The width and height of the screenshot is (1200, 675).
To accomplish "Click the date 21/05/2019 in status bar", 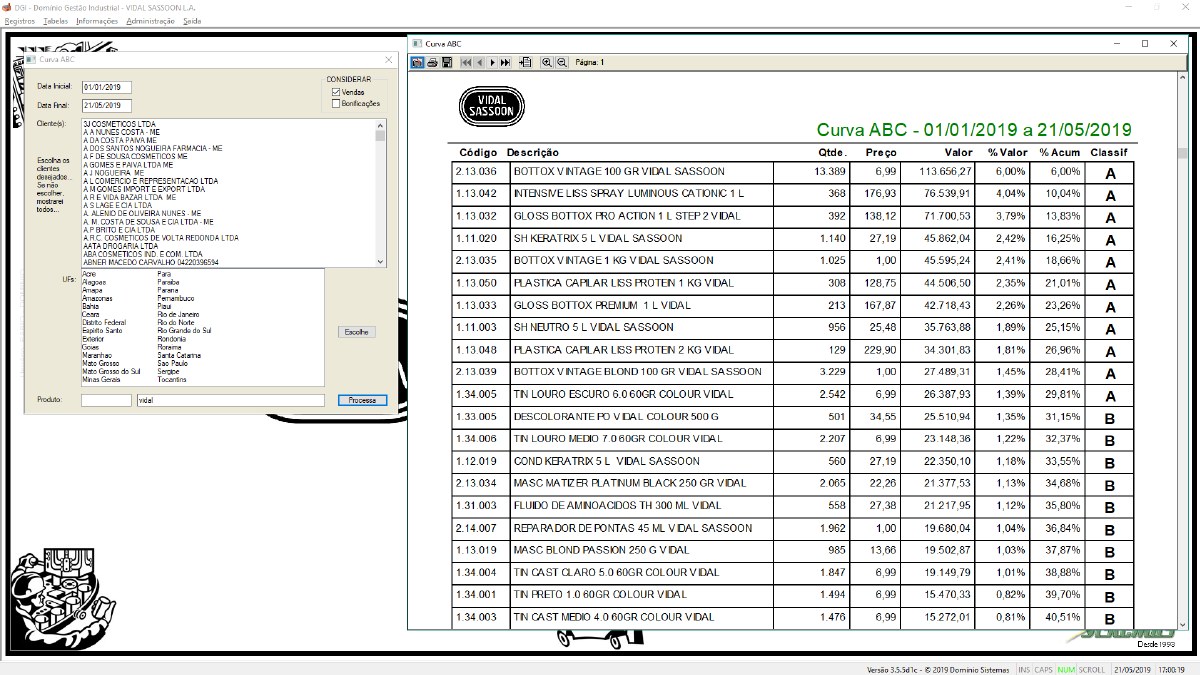I will (1132, 669).
